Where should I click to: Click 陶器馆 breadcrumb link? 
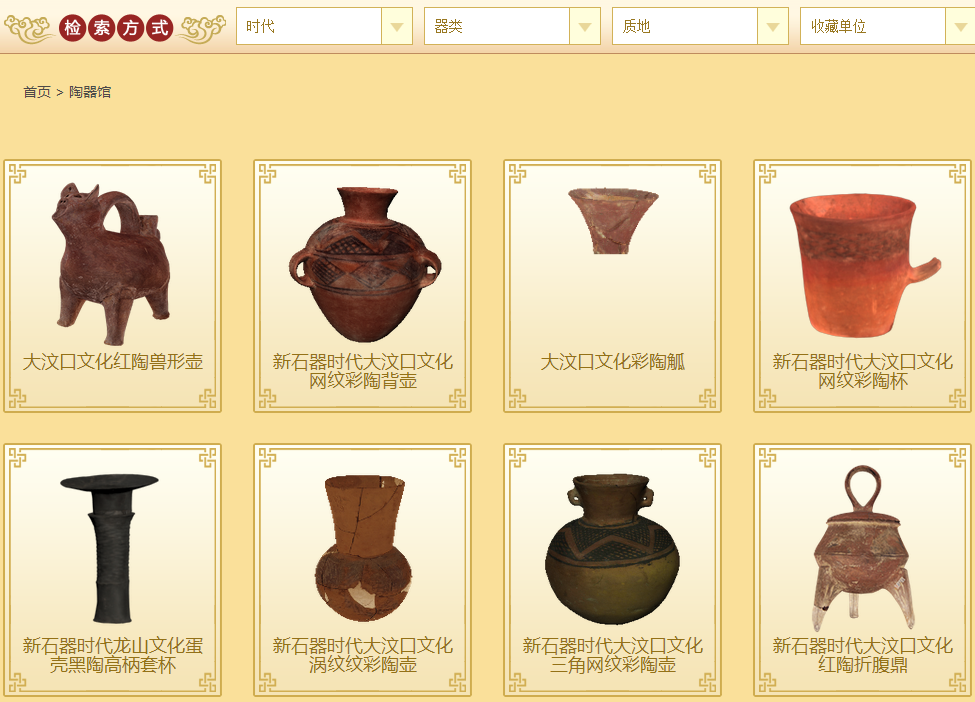tap(90, 92)
